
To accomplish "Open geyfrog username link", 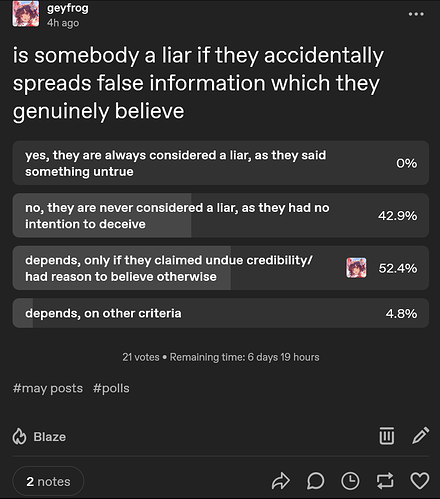I will [68, 8].
